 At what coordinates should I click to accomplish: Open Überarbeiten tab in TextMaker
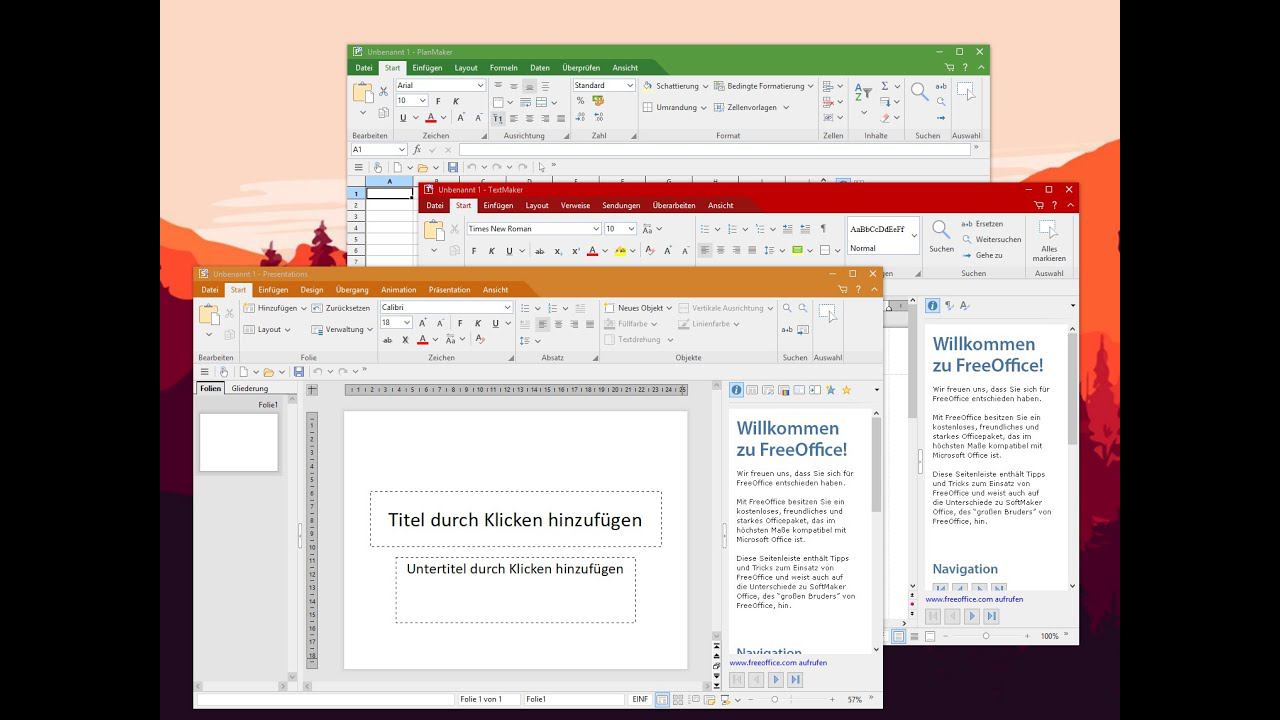[x=674, y=205]
